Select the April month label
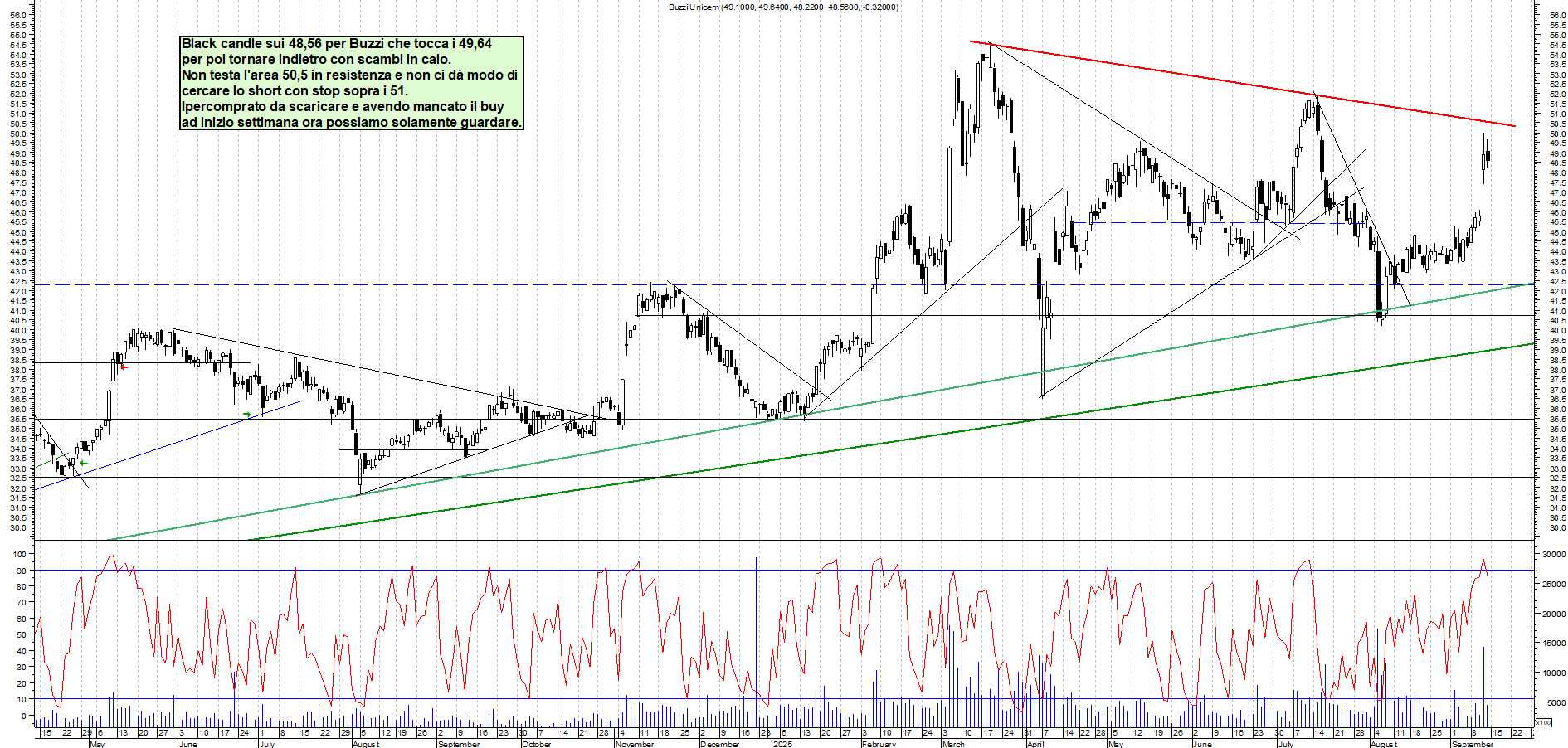This screenshot has height=748, width=1568. [1035, 744]
